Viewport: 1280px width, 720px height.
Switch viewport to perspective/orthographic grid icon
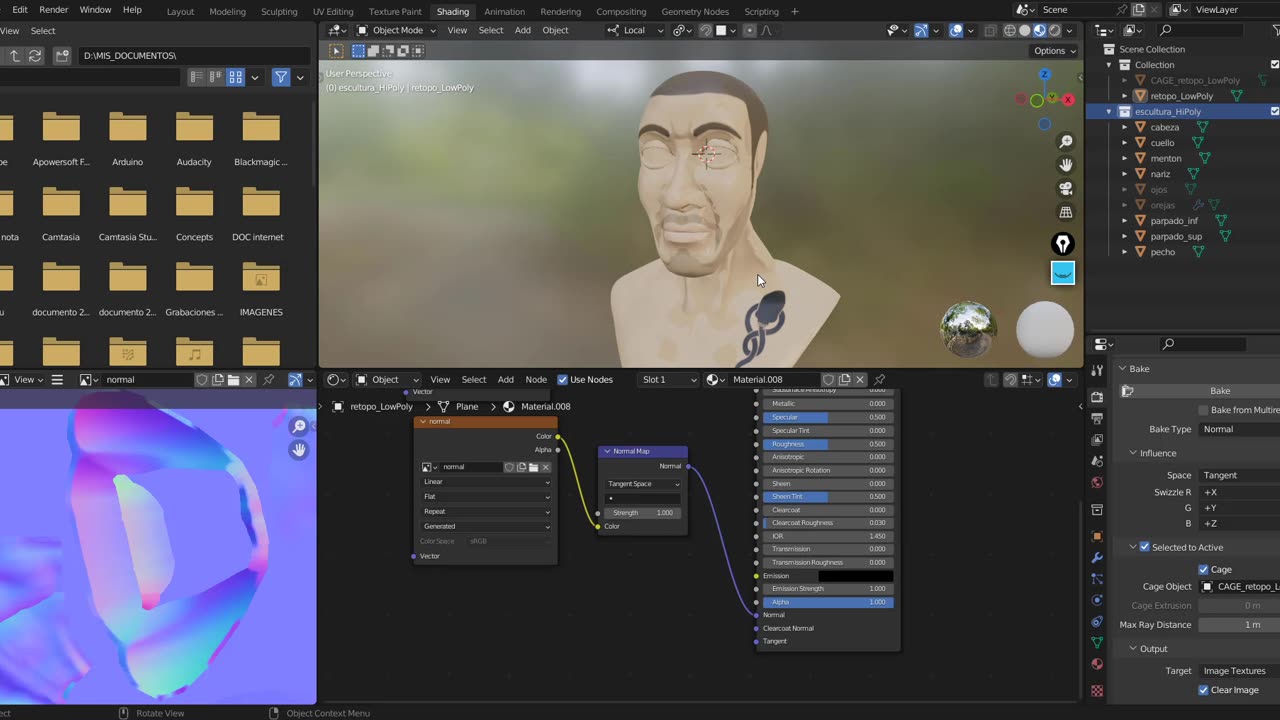[x=1066, y=212]
